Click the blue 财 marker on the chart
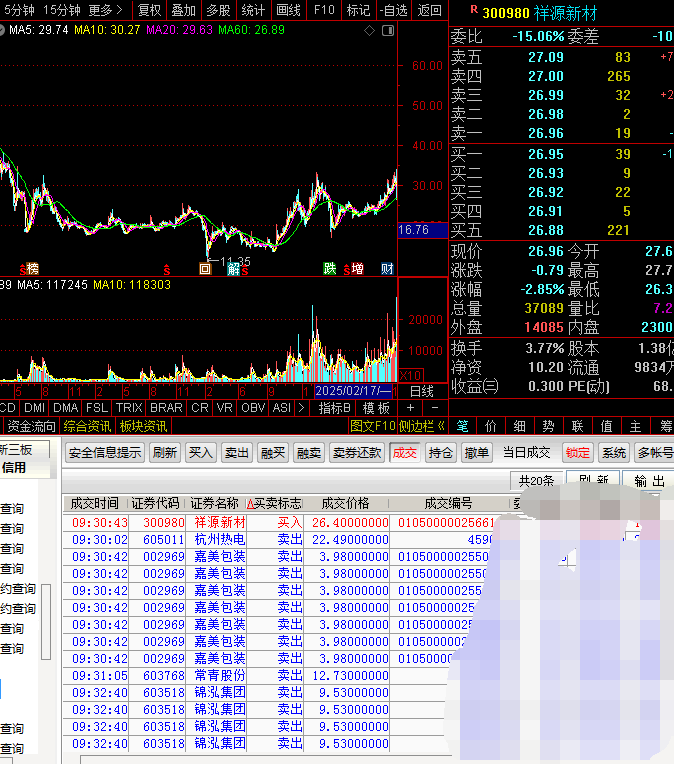Screen dimensions: 674x764 (x=387, y=268)
